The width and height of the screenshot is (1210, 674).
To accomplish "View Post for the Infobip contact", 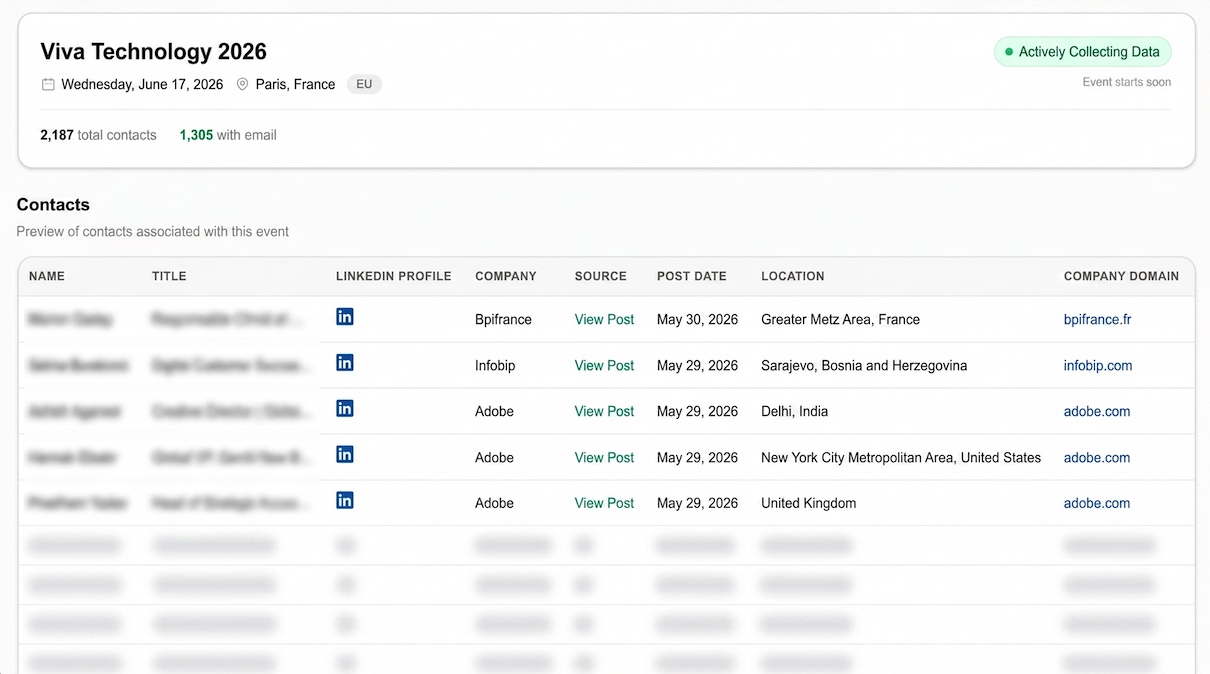I will click(x=604, y=366).
